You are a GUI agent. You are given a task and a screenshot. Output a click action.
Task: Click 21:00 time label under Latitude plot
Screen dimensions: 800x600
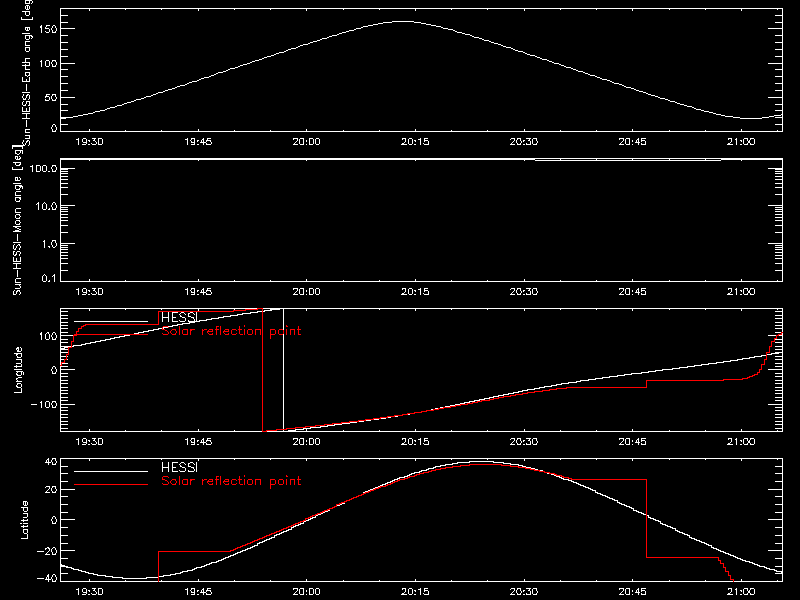coord(741,591)
